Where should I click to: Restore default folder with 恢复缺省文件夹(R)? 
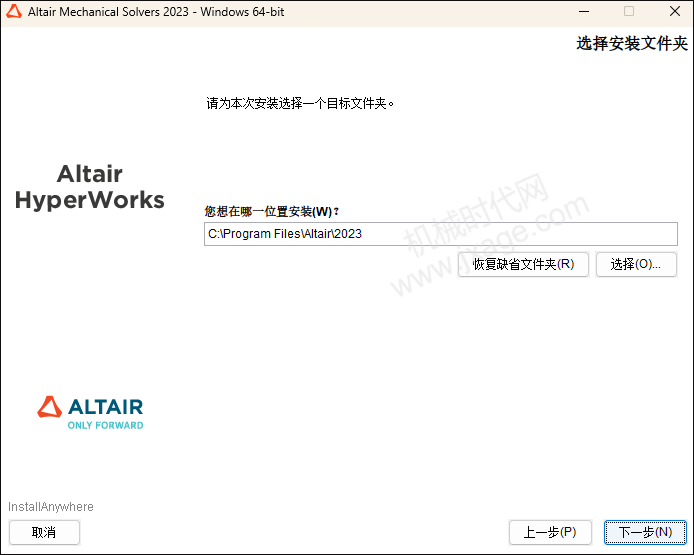pyautogui.click(x=523, y=264)
